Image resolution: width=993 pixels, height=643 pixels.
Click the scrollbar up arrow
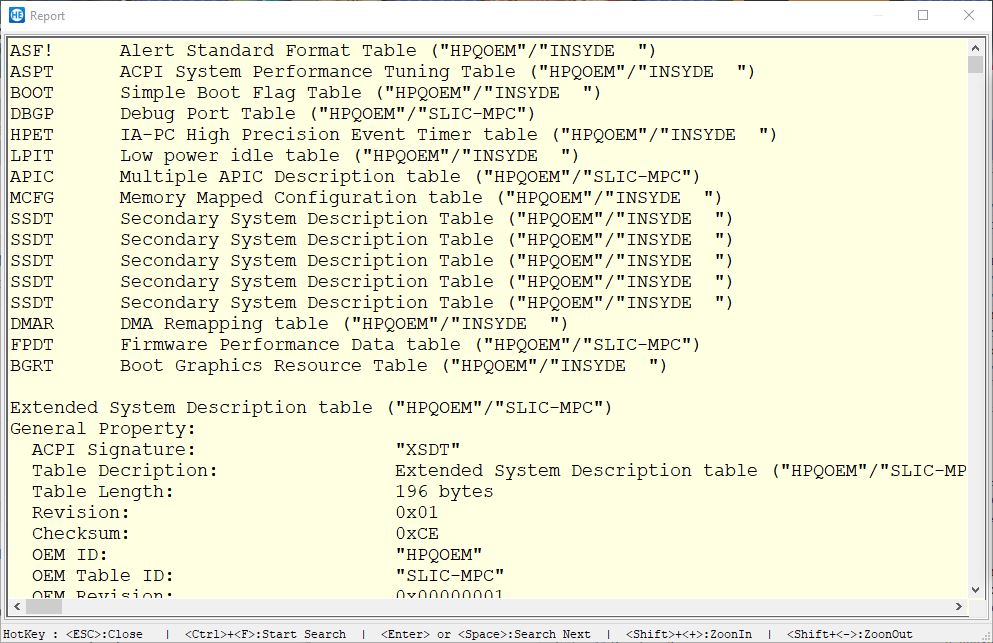tap(976, 46)
